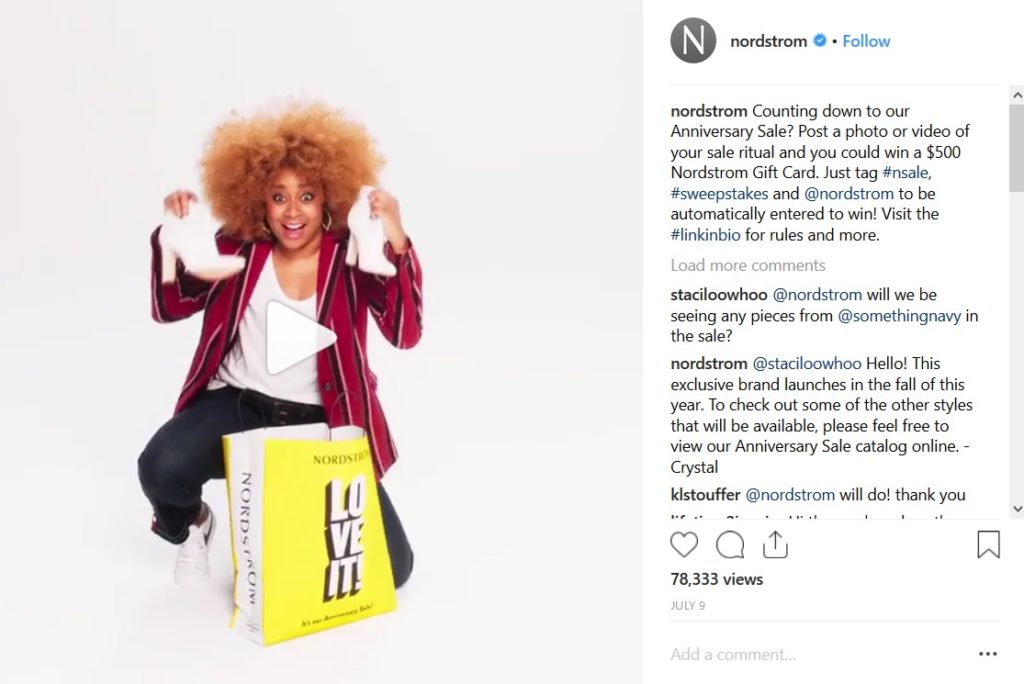The height and width of the screenshot is (684, 1024).
Task: Expand Load more comments
Action: (x=748, y=265)
